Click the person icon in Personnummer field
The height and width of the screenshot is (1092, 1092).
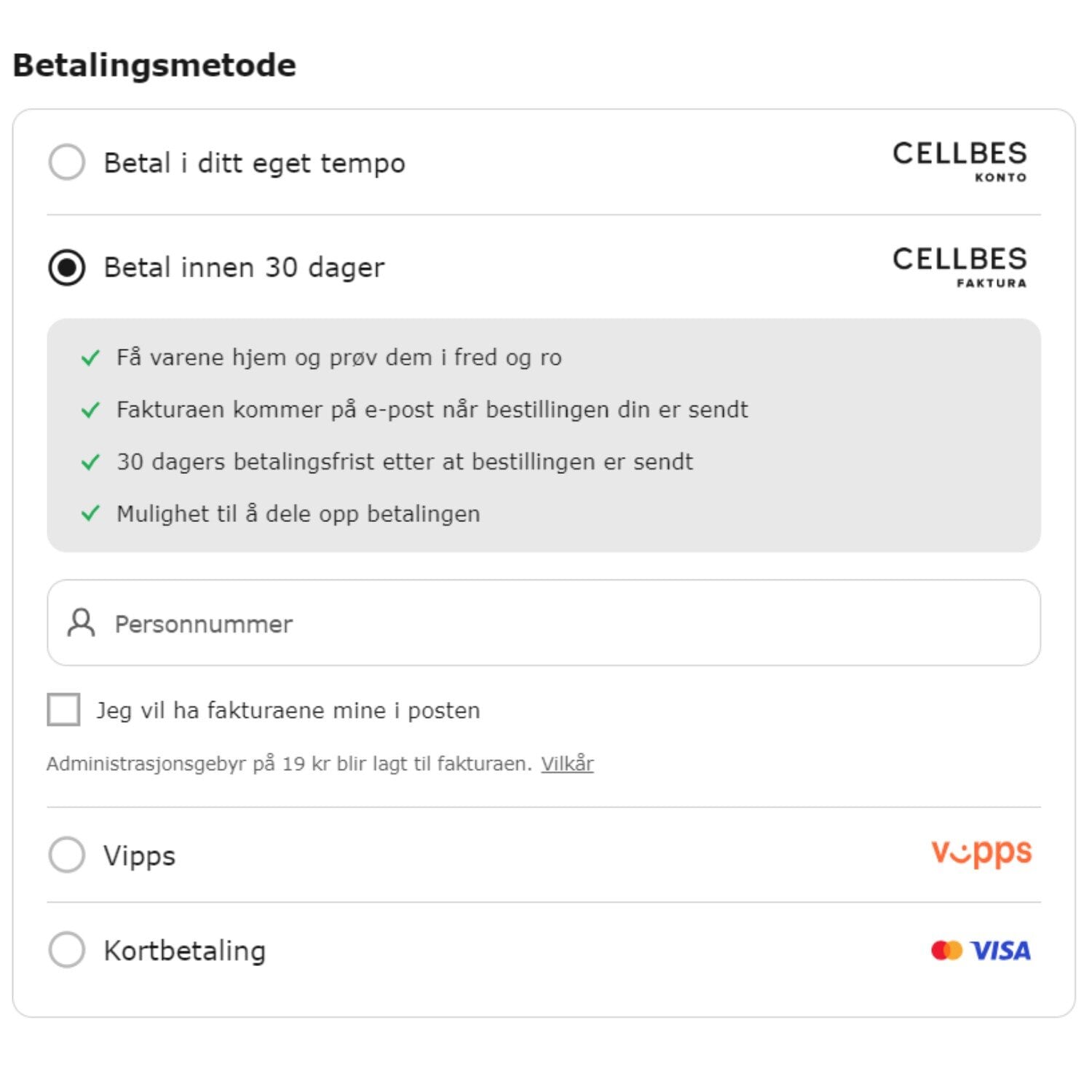[x=81, y=623]
